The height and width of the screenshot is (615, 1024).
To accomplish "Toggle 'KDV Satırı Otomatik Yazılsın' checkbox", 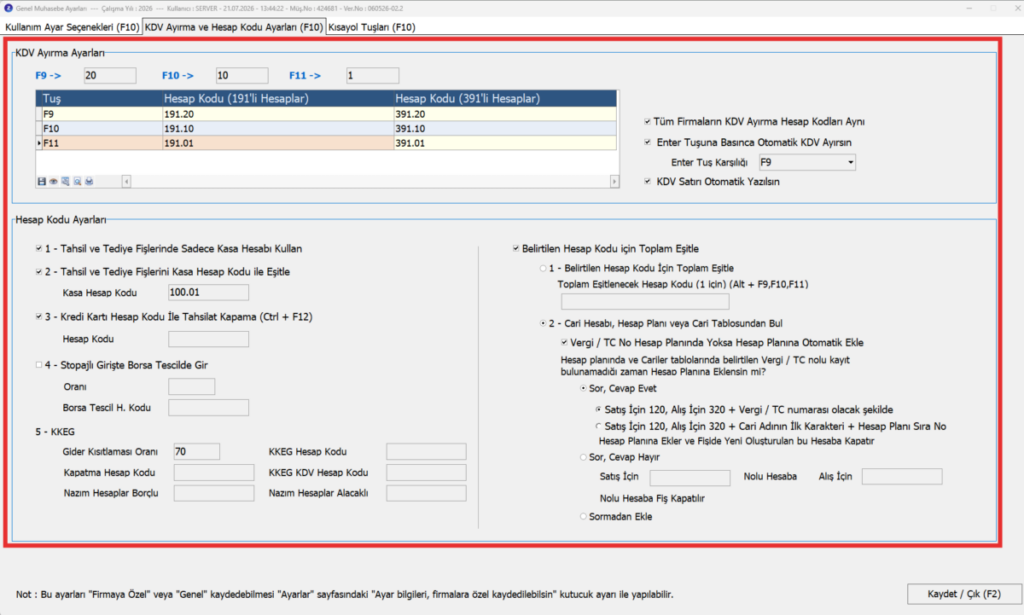I will tap(647, 181).
